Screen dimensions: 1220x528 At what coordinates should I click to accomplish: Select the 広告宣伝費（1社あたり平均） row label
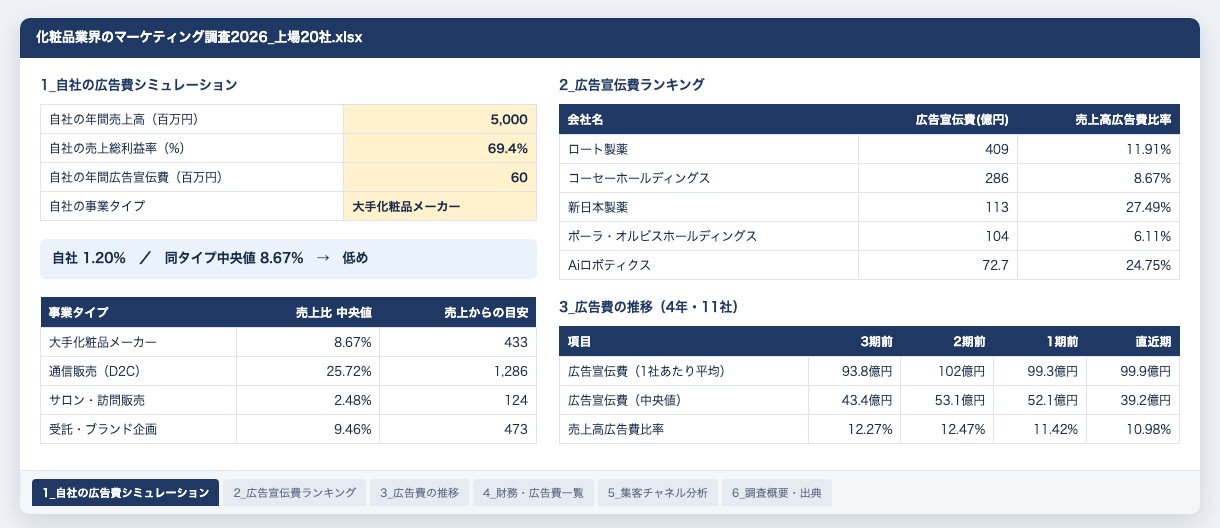tap(683, 371)
